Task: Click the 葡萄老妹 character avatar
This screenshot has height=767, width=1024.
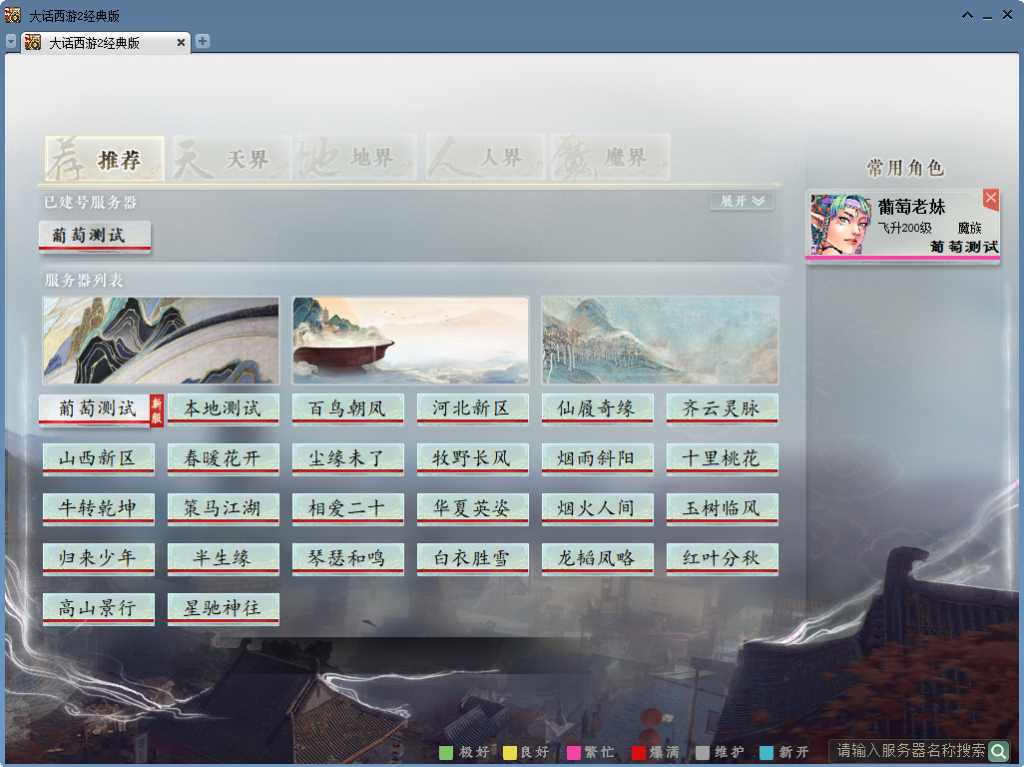Action: 840,225
